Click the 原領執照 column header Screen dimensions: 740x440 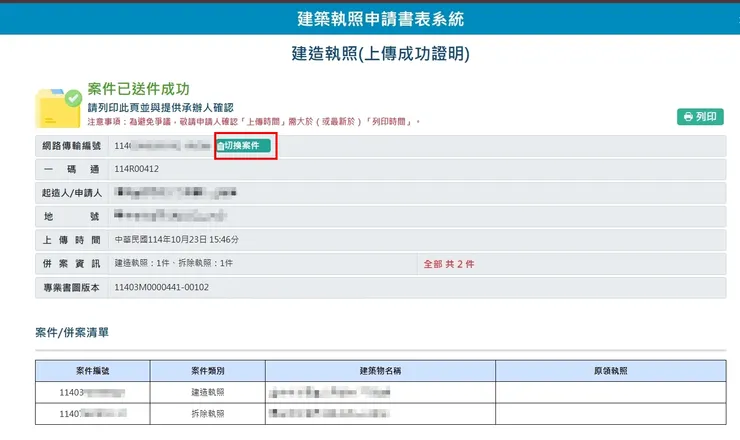tap(611, 371)
